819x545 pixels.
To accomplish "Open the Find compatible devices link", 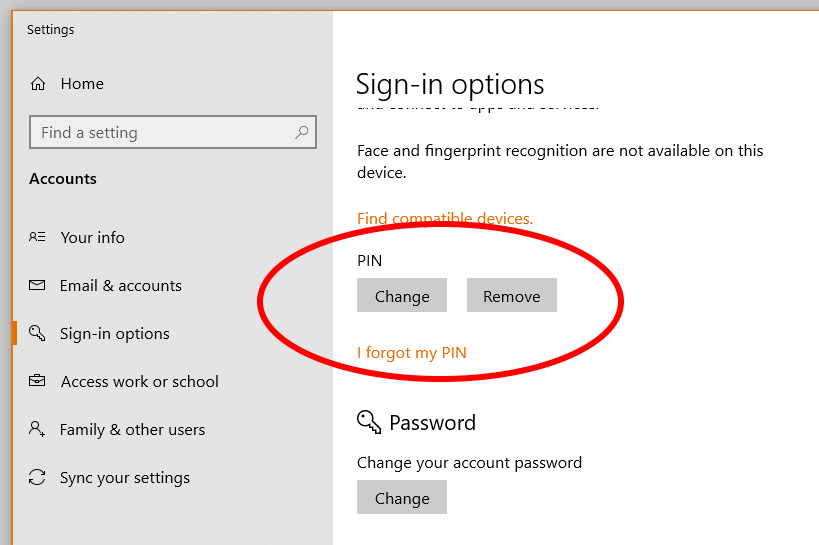I will coord(445,218).
